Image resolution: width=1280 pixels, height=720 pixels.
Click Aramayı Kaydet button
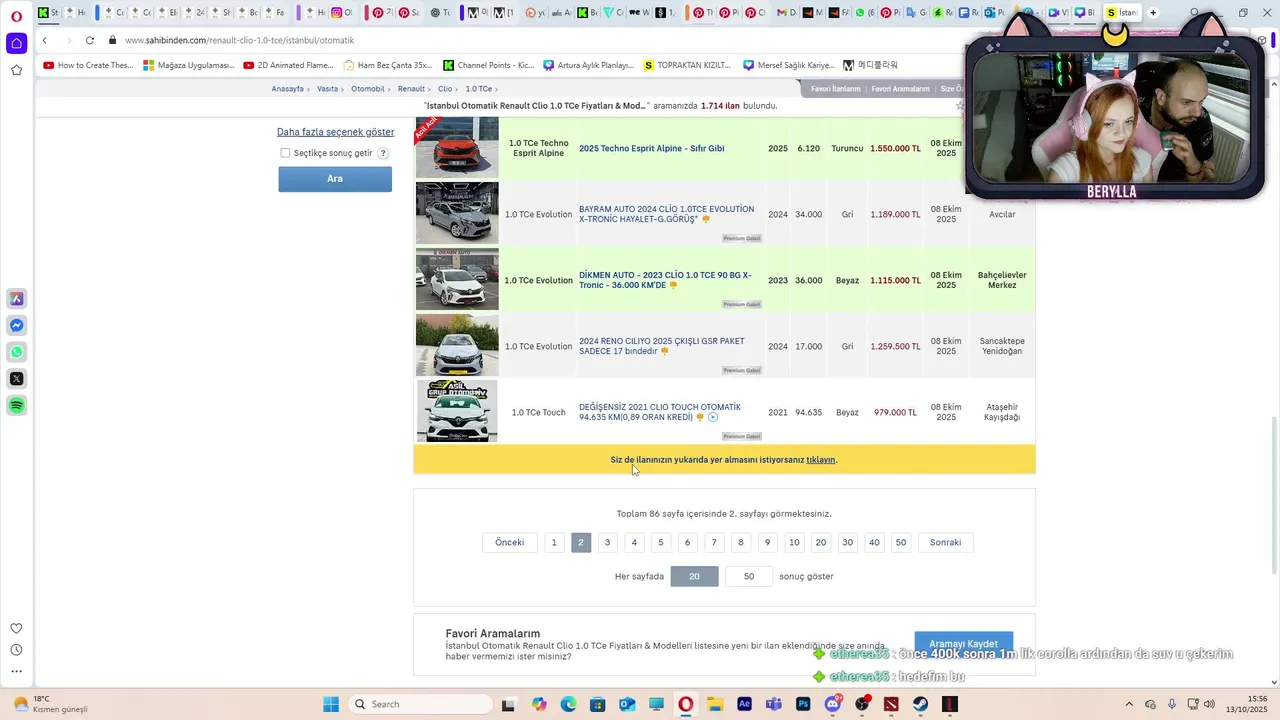[963, 644]
